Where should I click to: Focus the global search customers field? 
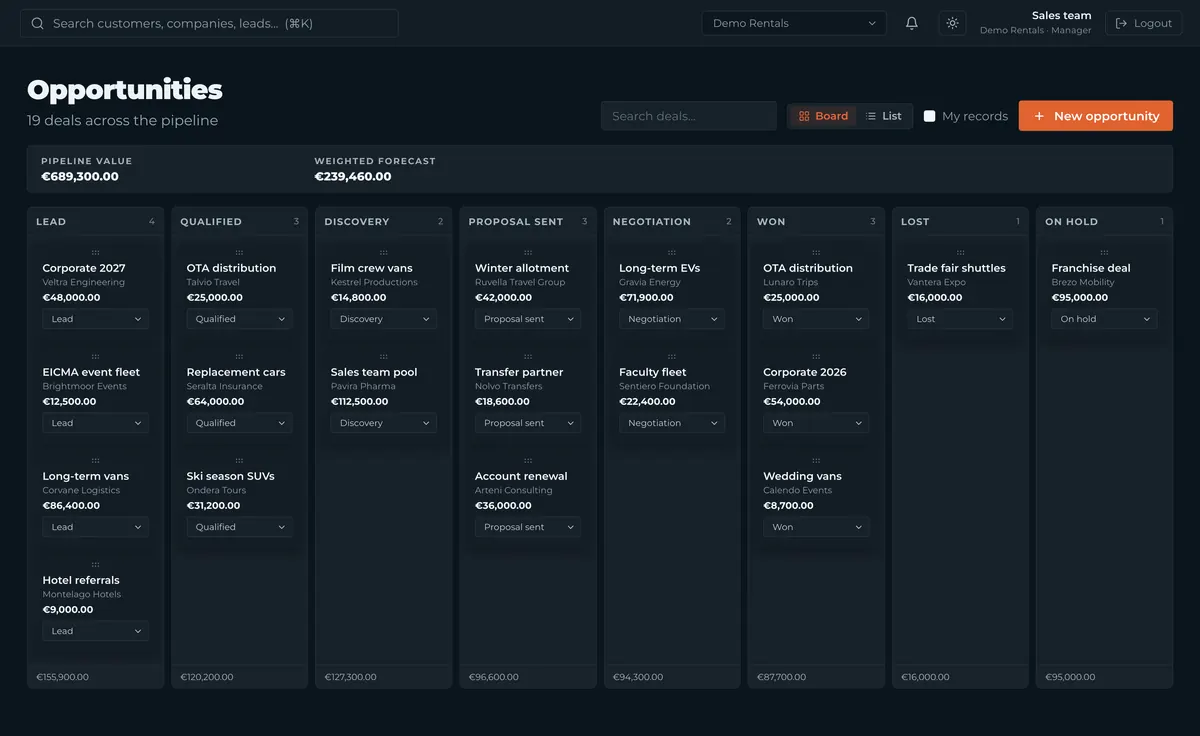coord(209,23)
